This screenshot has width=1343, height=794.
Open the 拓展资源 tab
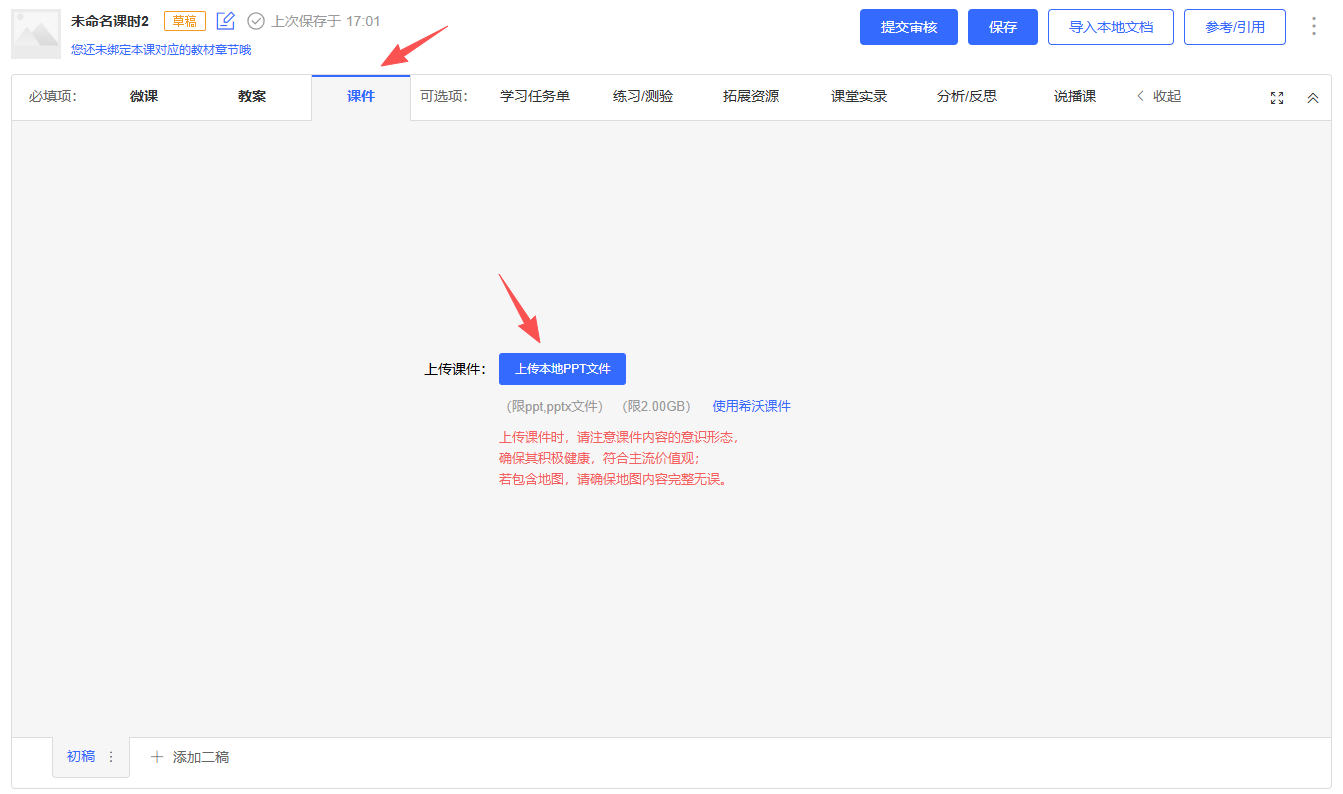[x=751, y=97]
